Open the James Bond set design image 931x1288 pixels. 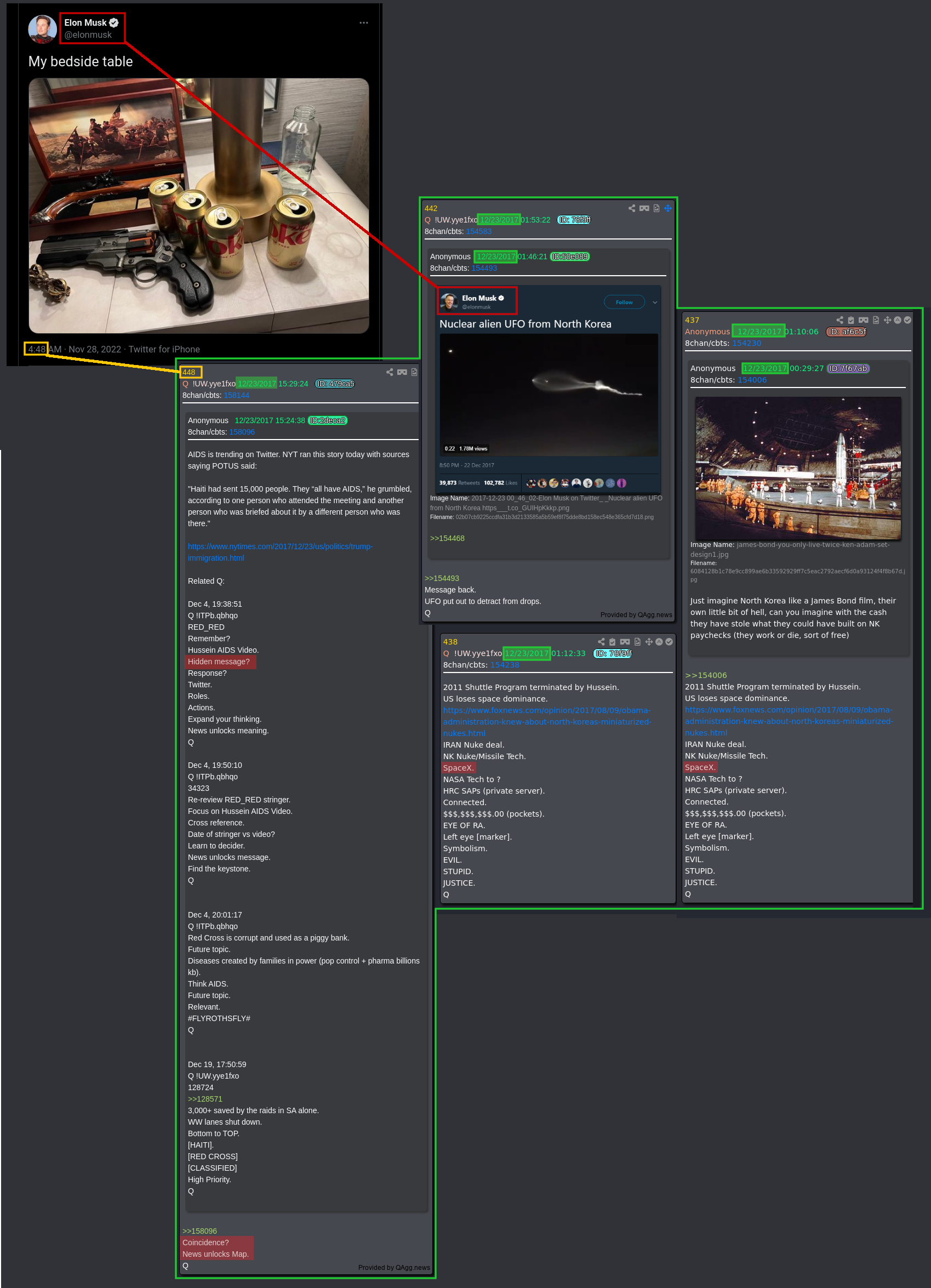pyautogui.click(x=798, y=468)
